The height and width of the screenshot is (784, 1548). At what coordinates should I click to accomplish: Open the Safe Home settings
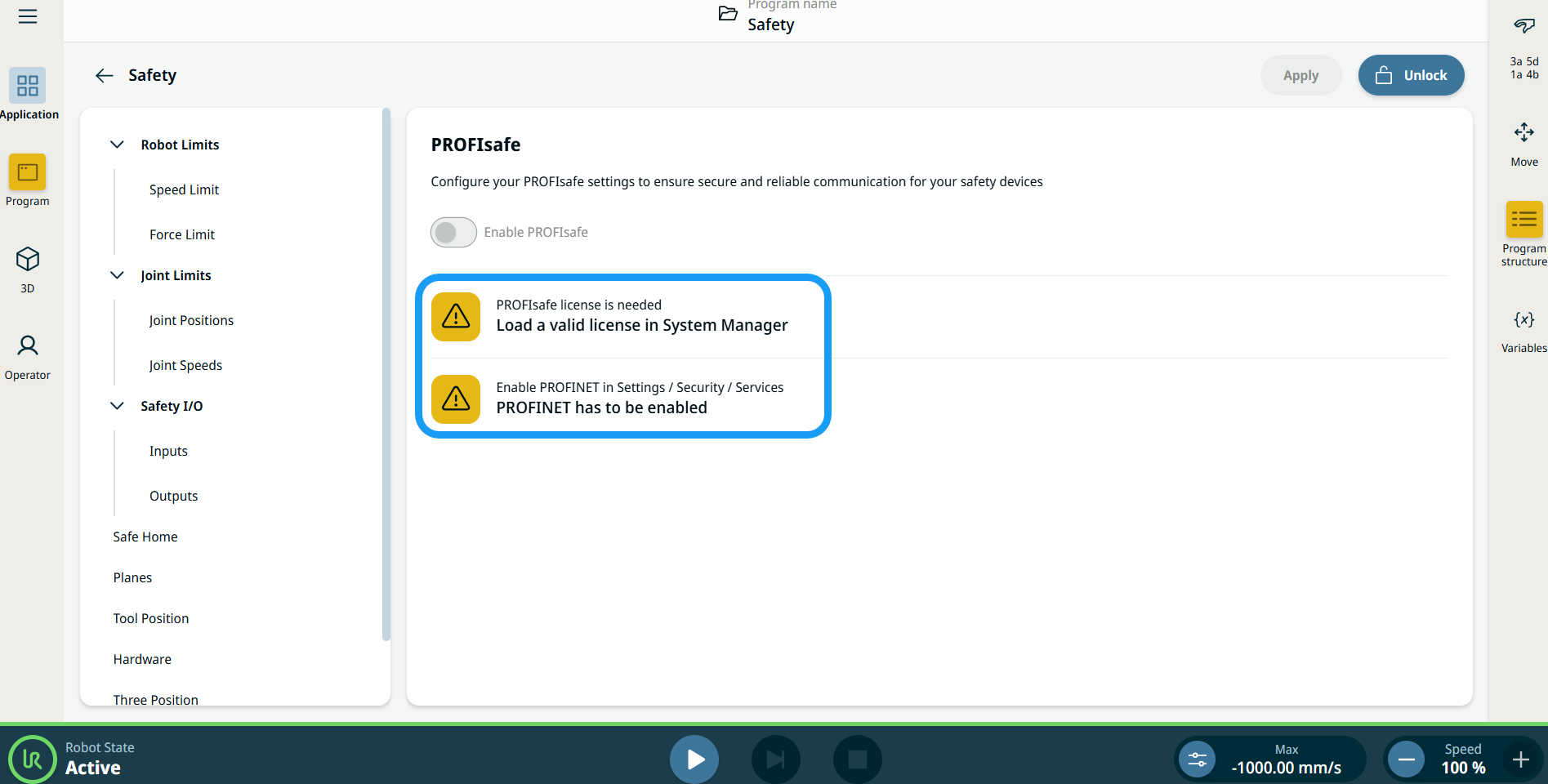point(145,537)
